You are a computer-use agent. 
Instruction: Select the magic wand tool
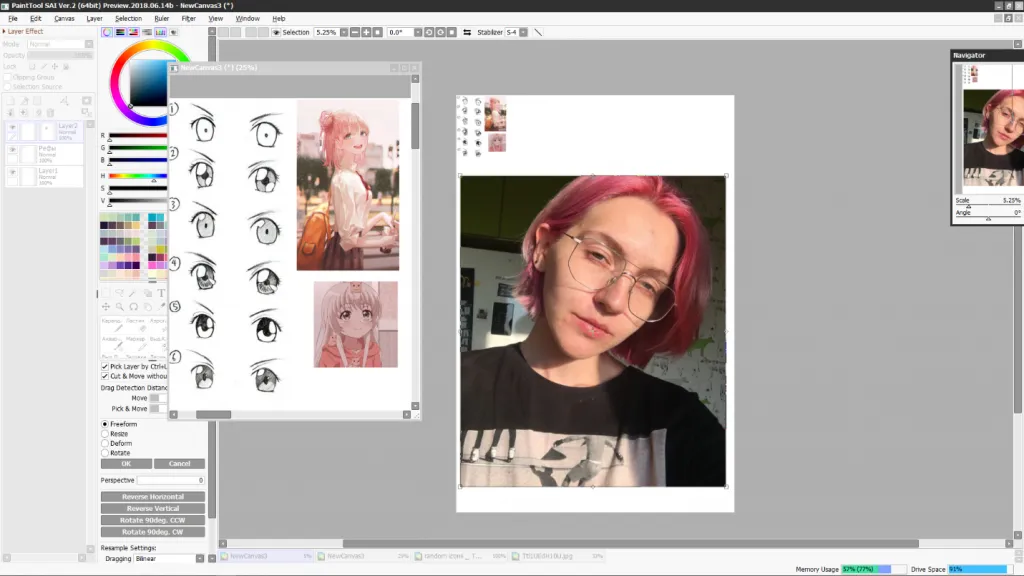133,293
